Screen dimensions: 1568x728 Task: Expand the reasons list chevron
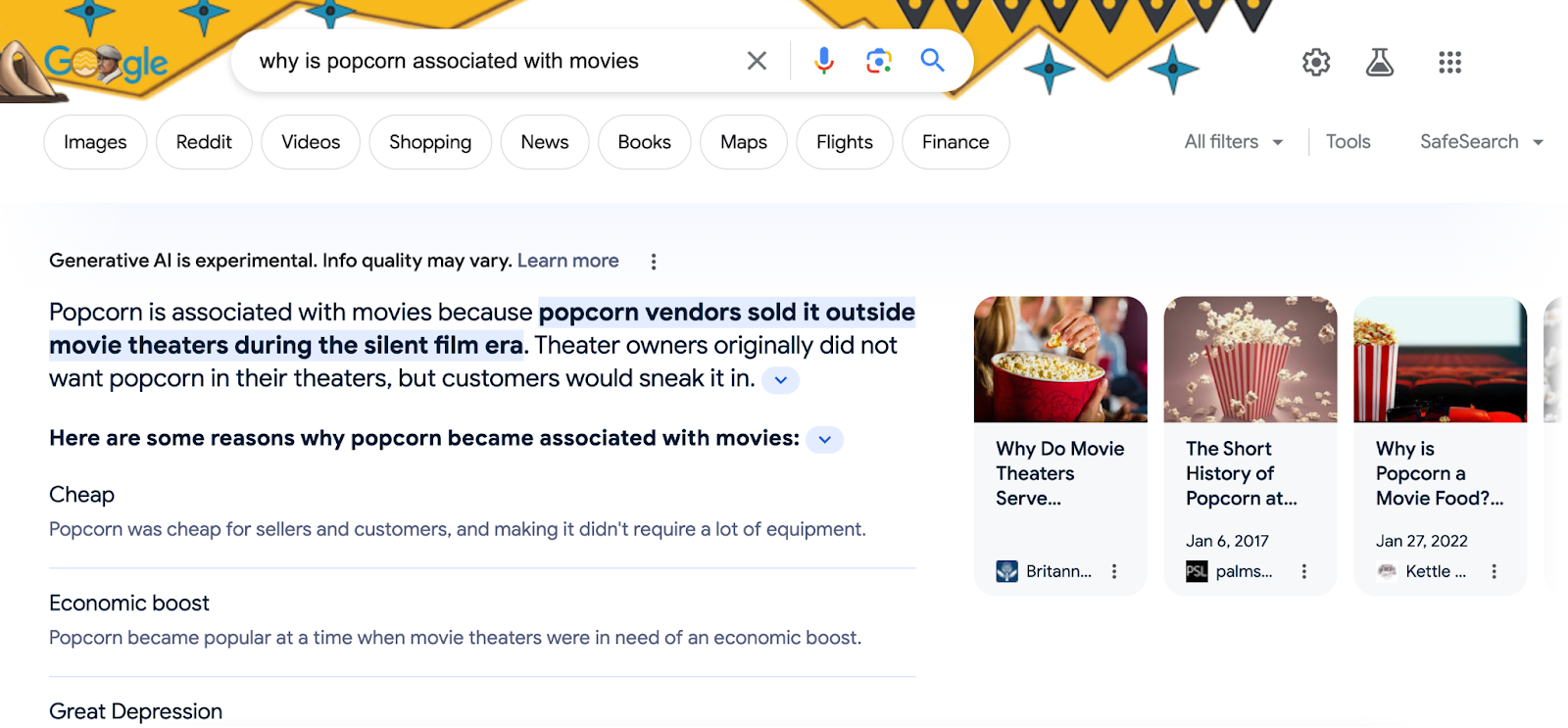pos(825,440)
